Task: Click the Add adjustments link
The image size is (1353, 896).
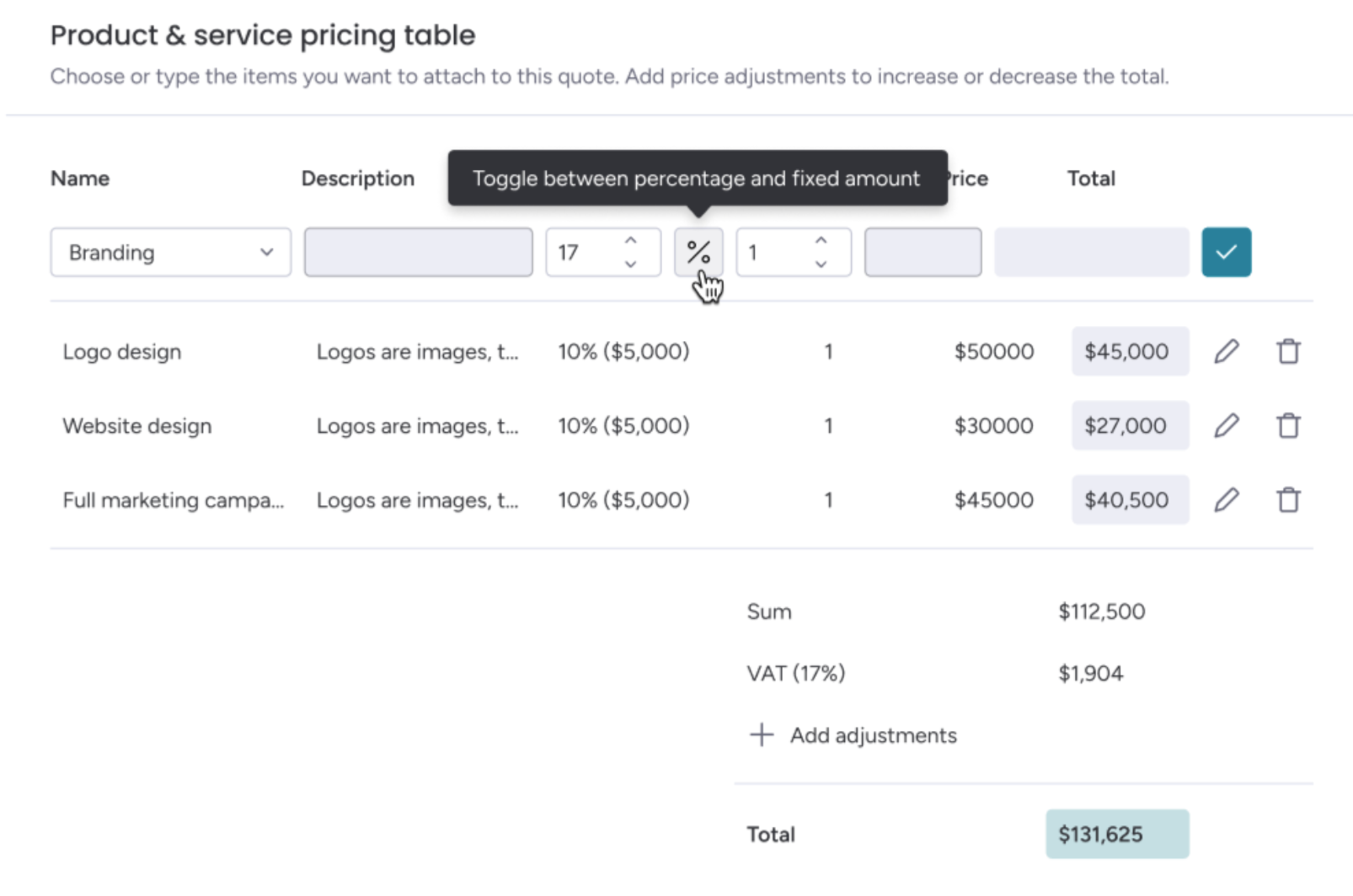Action: pyautogui.click(x=873, y=735)
